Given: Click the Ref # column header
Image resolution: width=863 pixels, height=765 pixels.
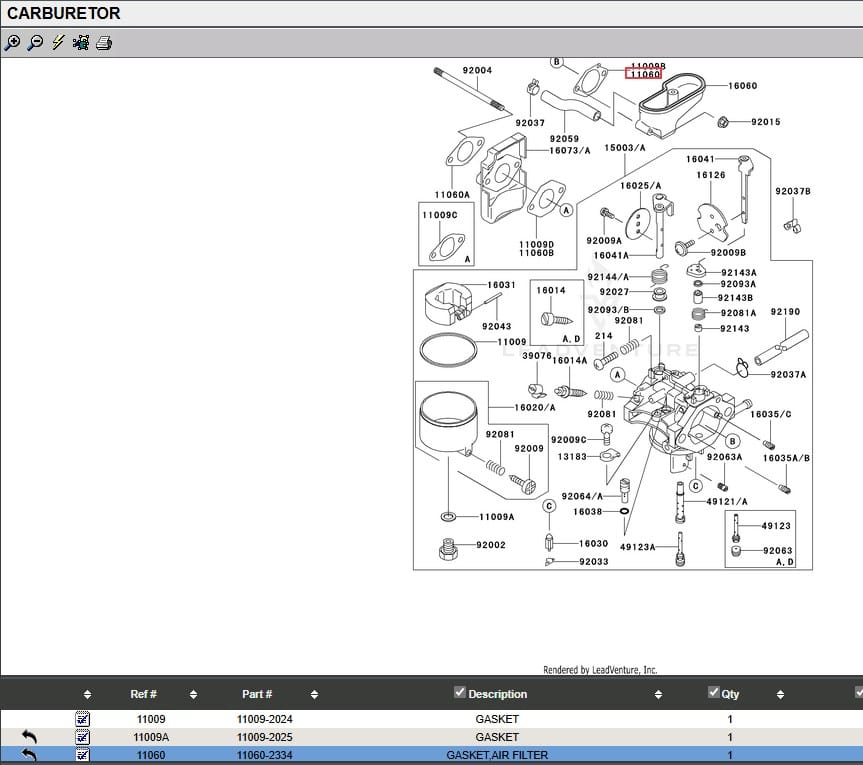Looking at the screenshot, I should pos(143,694).
